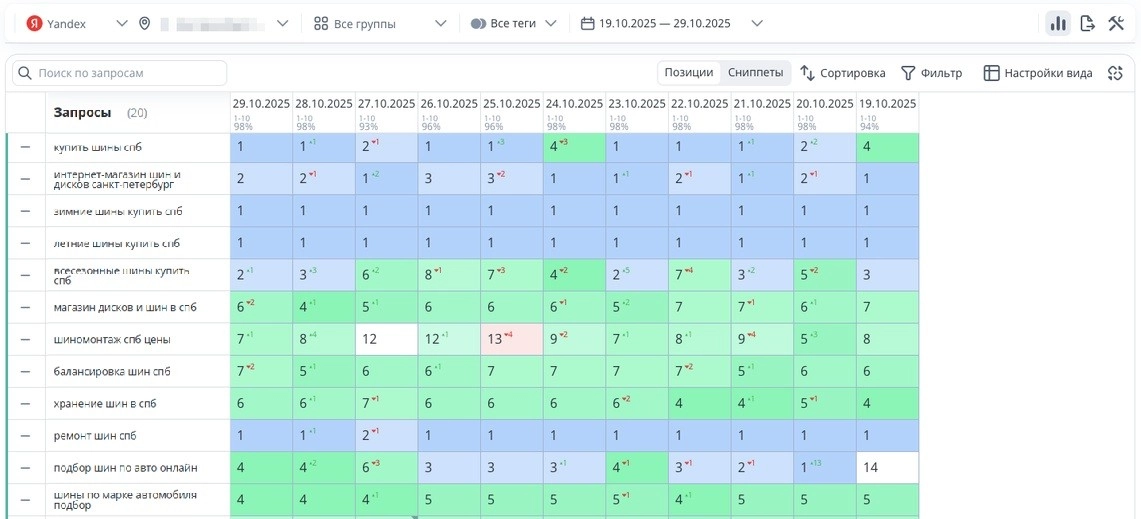Click the calendar icon by date range
The height and width of the screenshot is (519, 1141).
pos(588,23)
